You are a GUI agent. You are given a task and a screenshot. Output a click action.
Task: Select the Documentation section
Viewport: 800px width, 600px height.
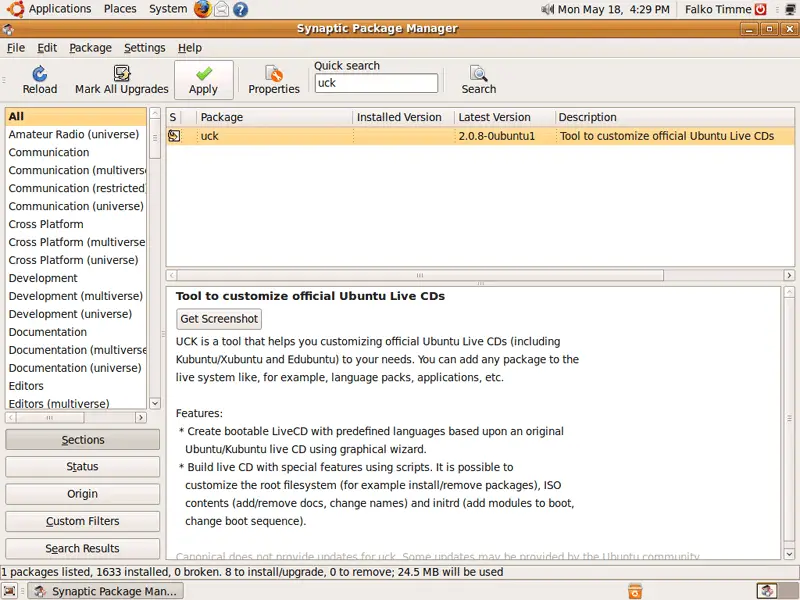(x=76, y=332)
